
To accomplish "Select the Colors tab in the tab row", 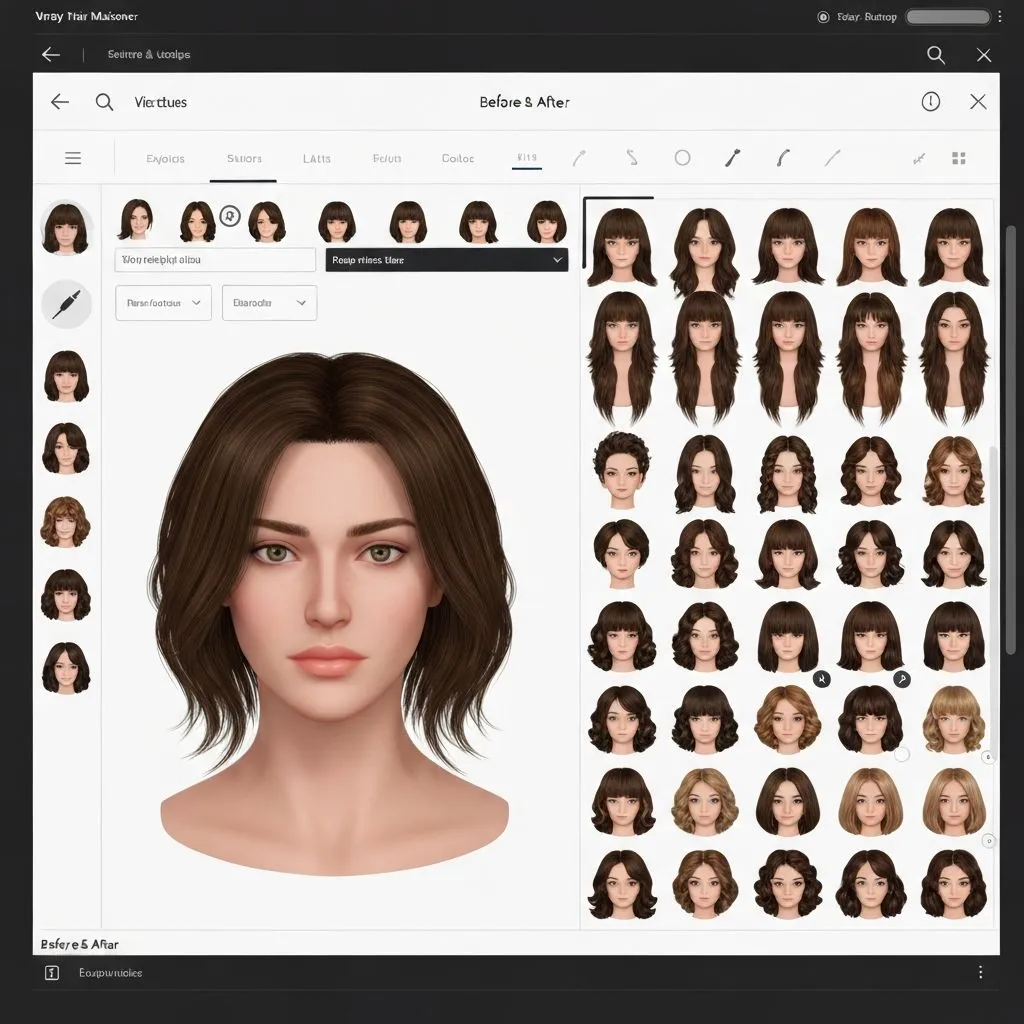I will pyautogui.click(x=457, y=158).
